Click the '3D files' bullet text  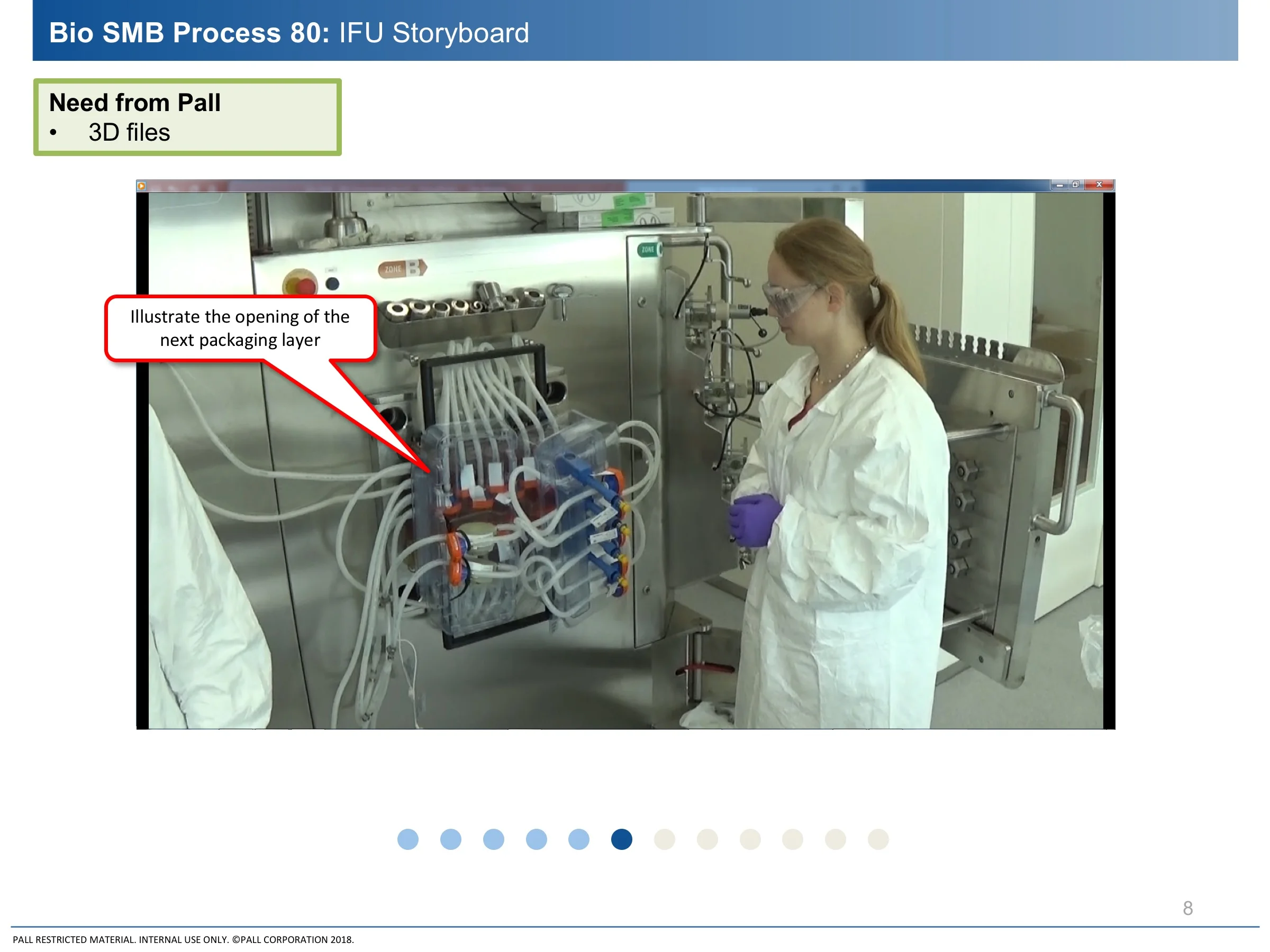(129, 133)
